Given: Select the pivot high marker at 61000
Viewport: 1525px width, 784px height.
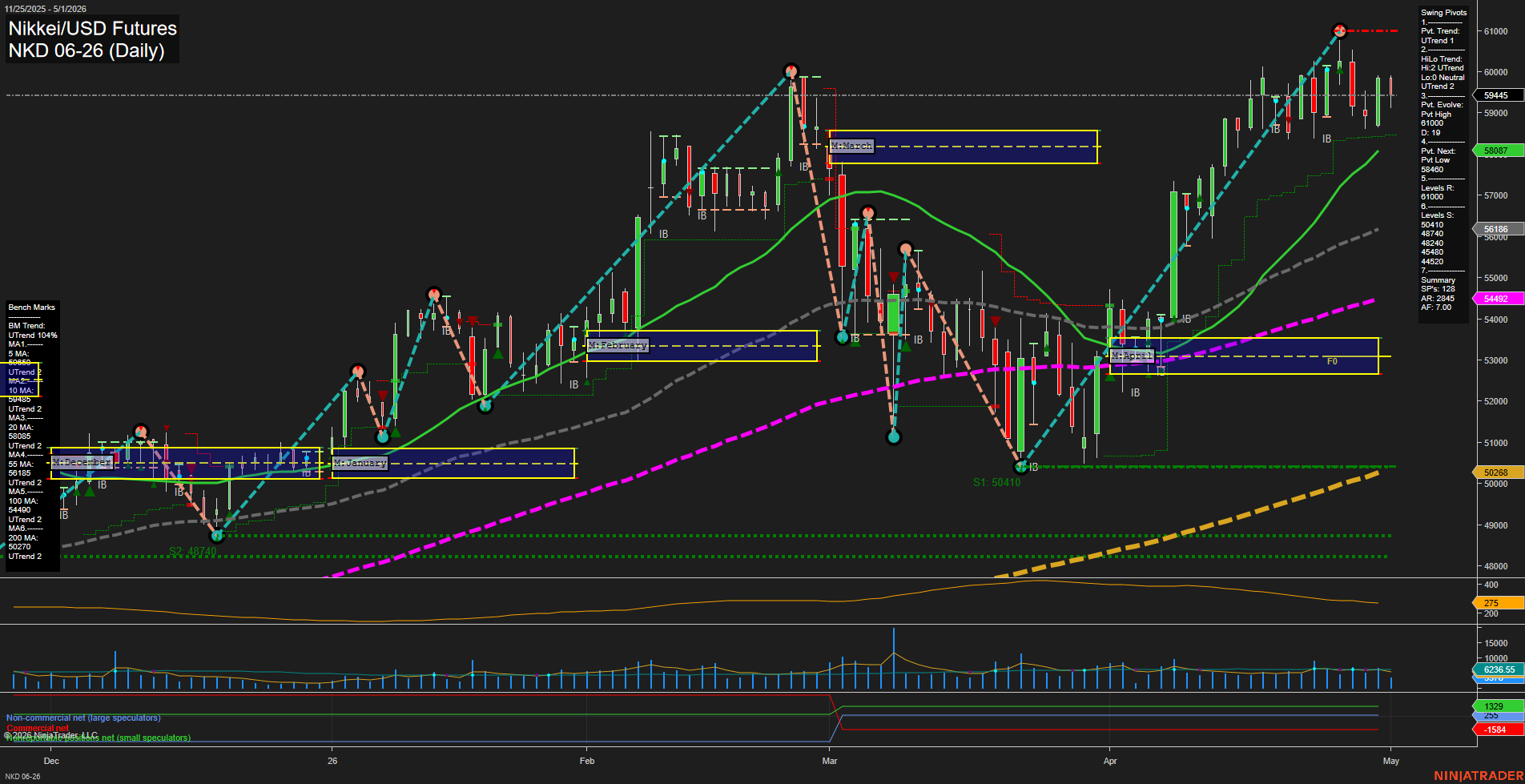Looking at the screenshot, I should click(x=1340, y=31).
